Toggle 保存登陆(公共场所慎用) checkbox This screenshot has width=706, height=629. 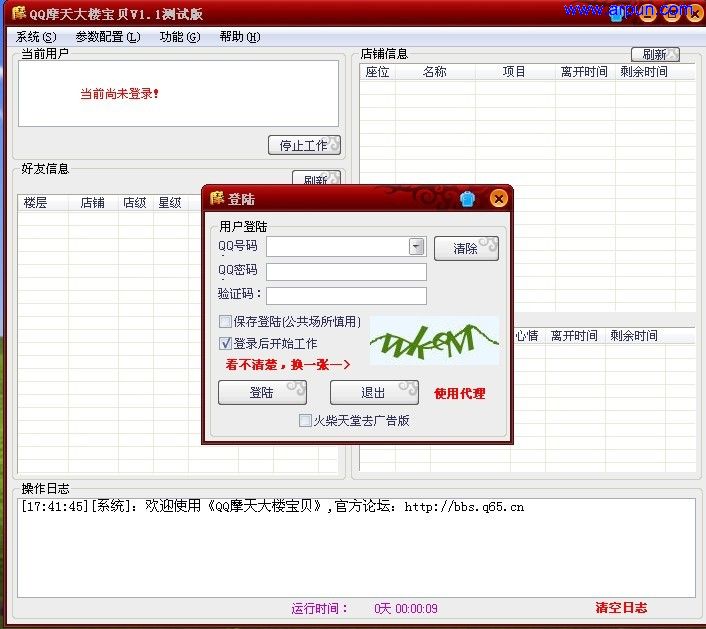click(225, 321)
